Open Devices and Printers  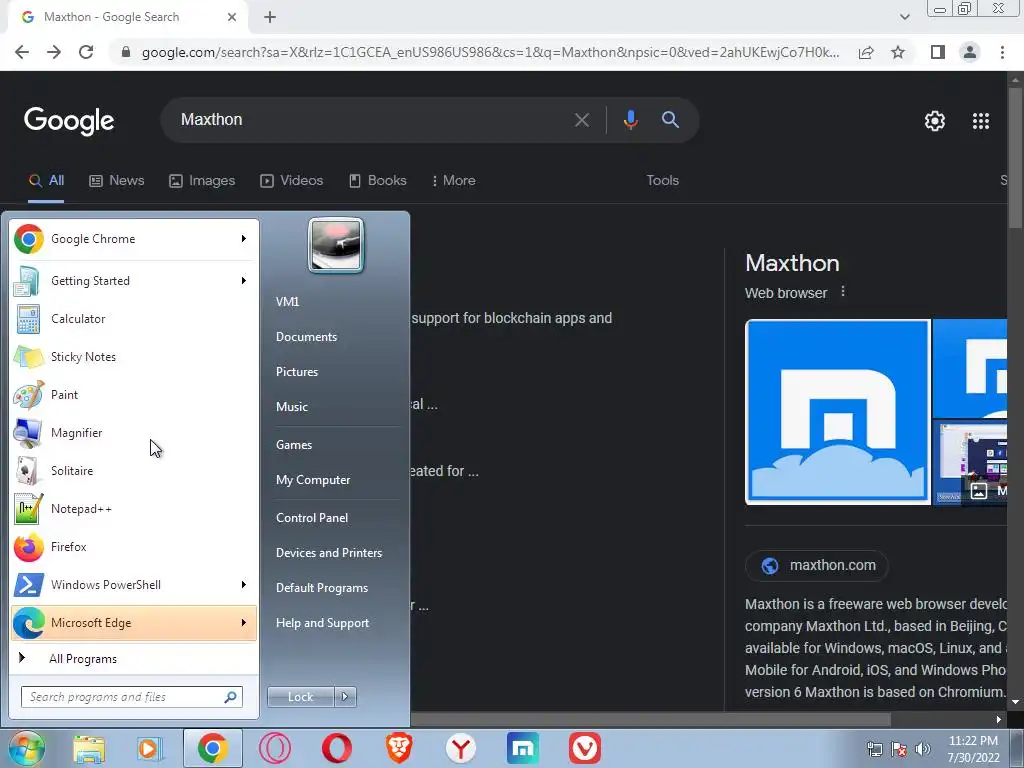[328, 552]
